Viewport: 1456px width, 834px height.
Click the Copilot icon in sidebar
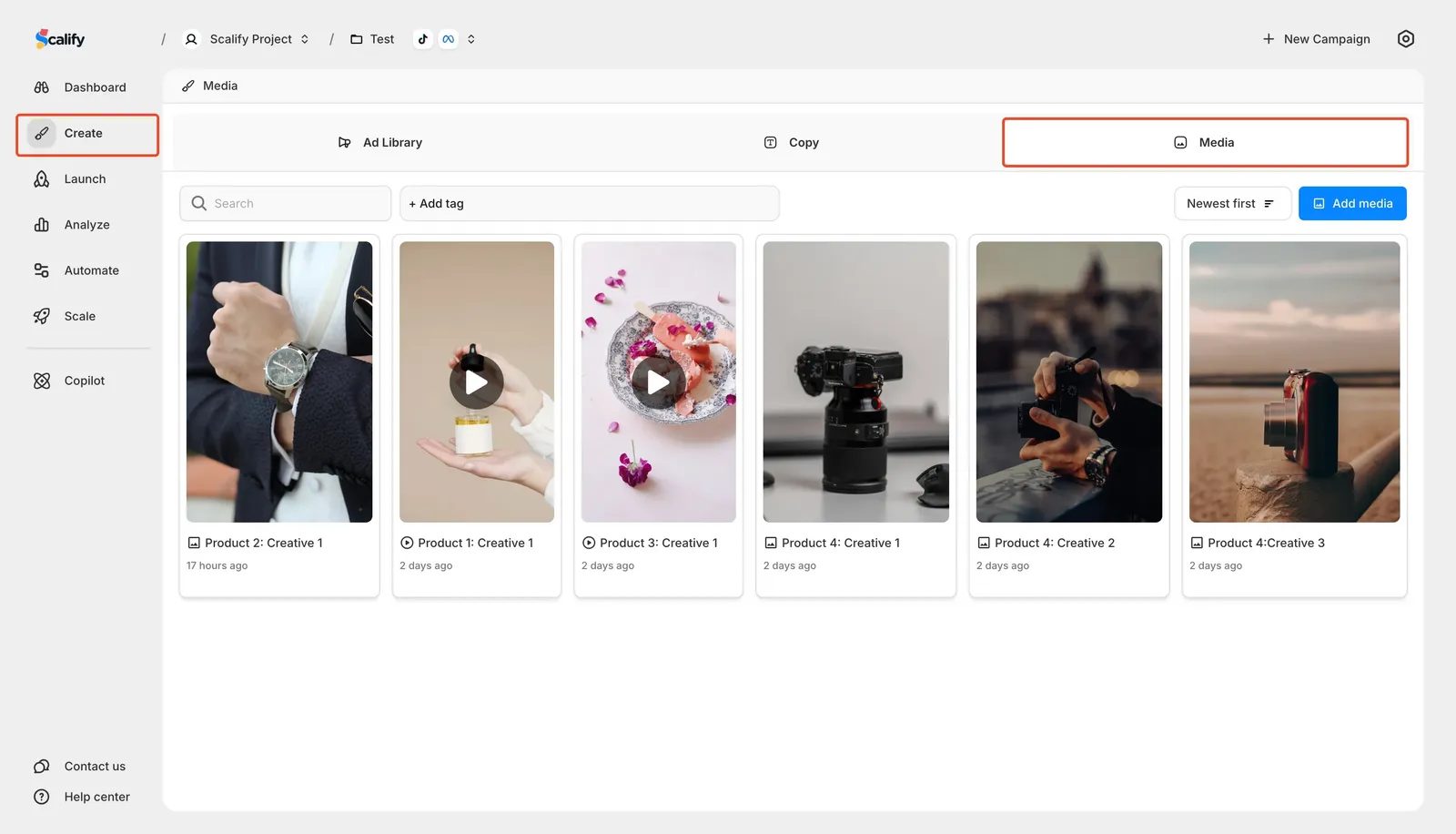coord(42,380)
